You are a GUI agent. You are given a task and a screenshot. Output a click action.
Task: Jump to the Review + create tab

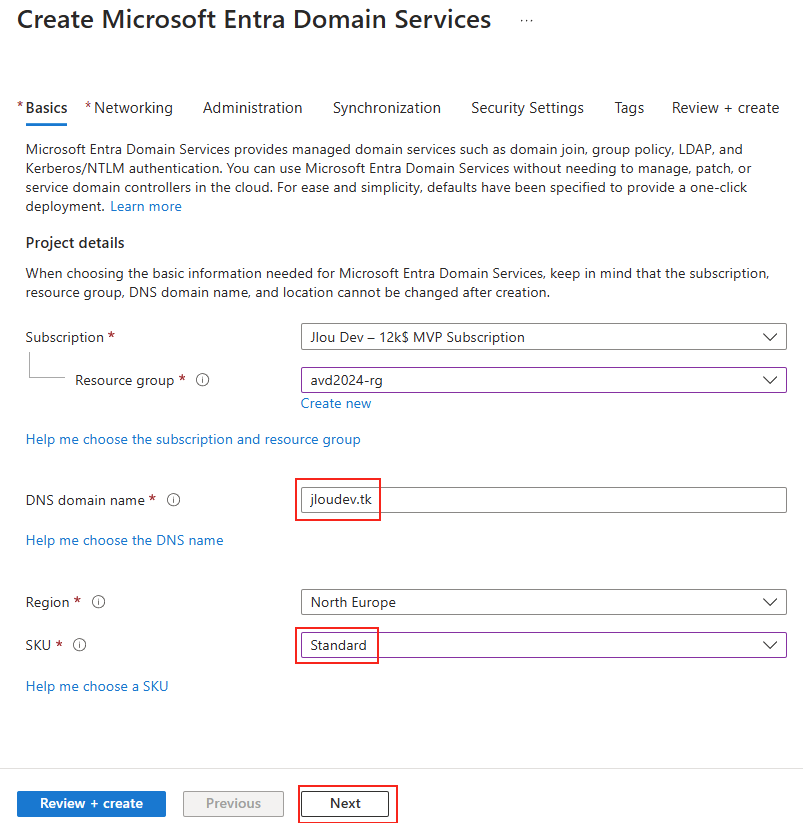click(725, 108)
